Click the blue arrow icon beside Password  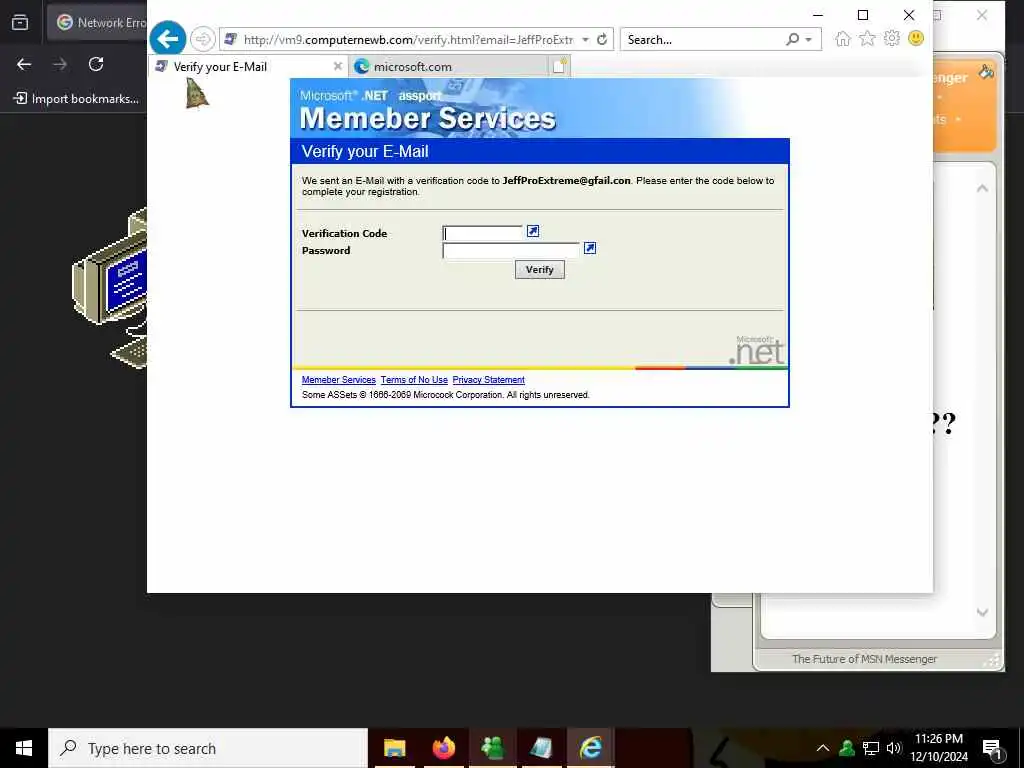(590, 248)
